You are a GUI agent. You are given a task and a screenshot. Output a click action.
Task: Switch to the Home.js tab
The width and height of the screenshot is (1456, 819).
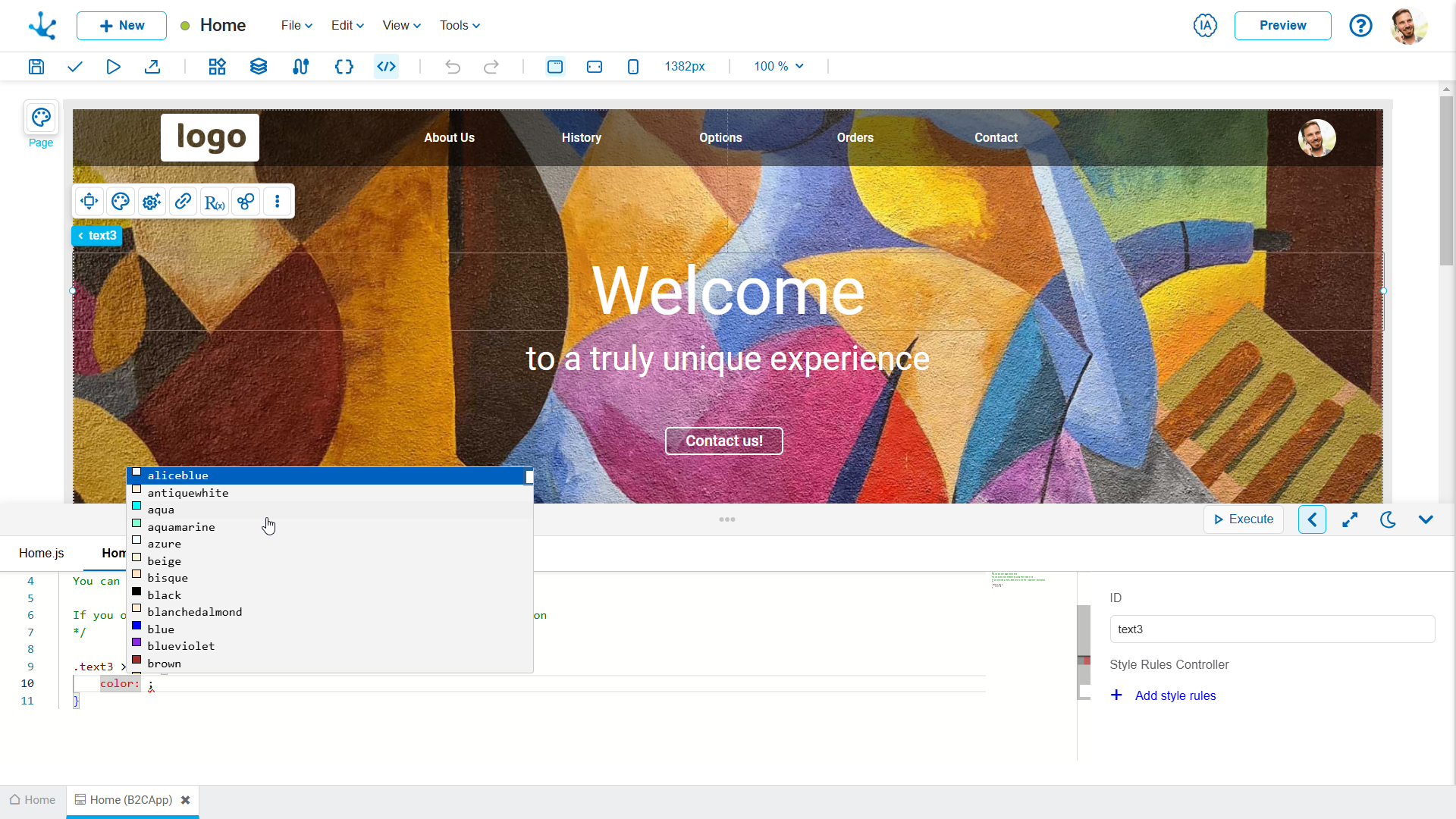pyautogui.click(x=42, y=554)
